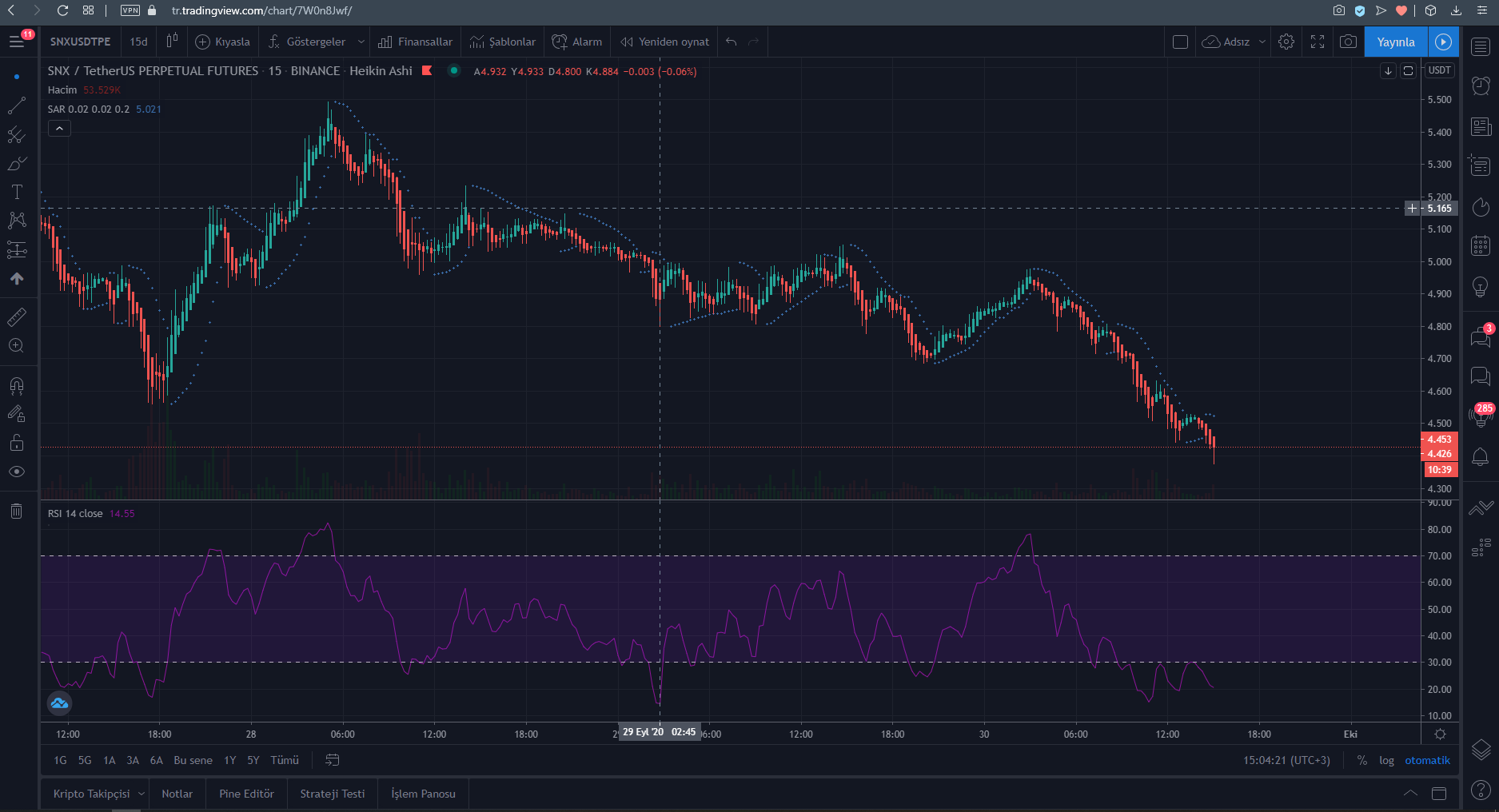Screen dimensions: 1499x812
Task: Toggle log scale on price axis
Action: [x=1386, y=760]
